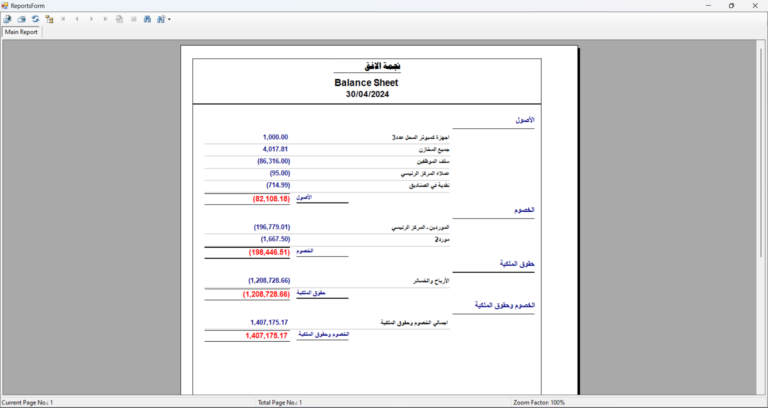Click the Export Report toolbar icon
This screenshot has width=768, height=408.
point(8,19)
